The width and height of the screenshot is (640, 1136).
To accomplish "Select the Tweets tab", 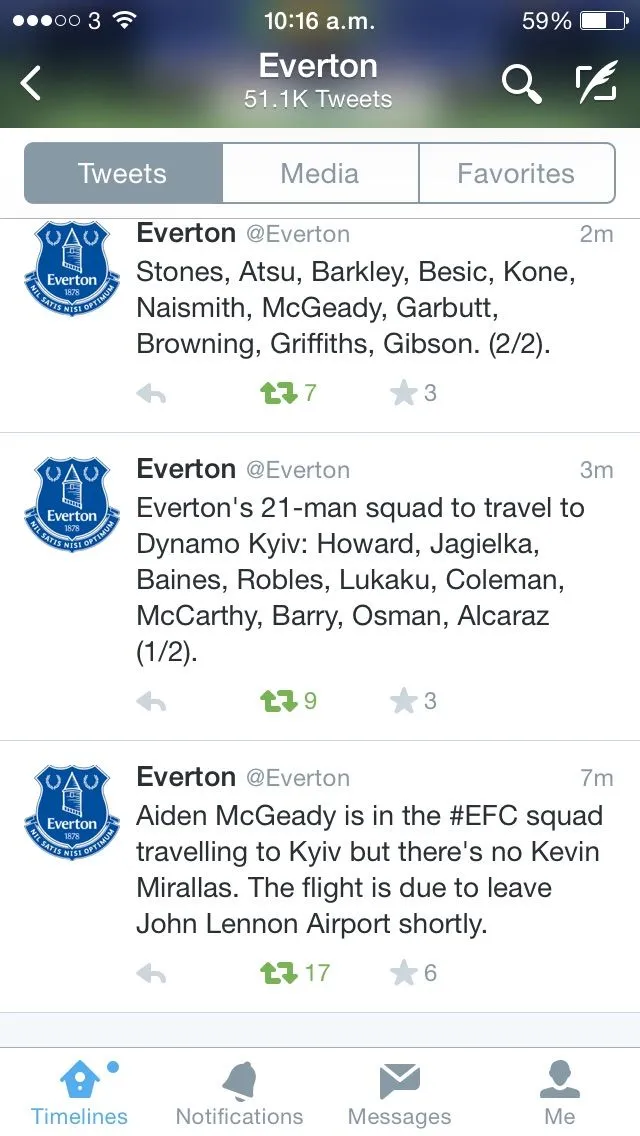I will pyautogui.click(x=123, y=173).
